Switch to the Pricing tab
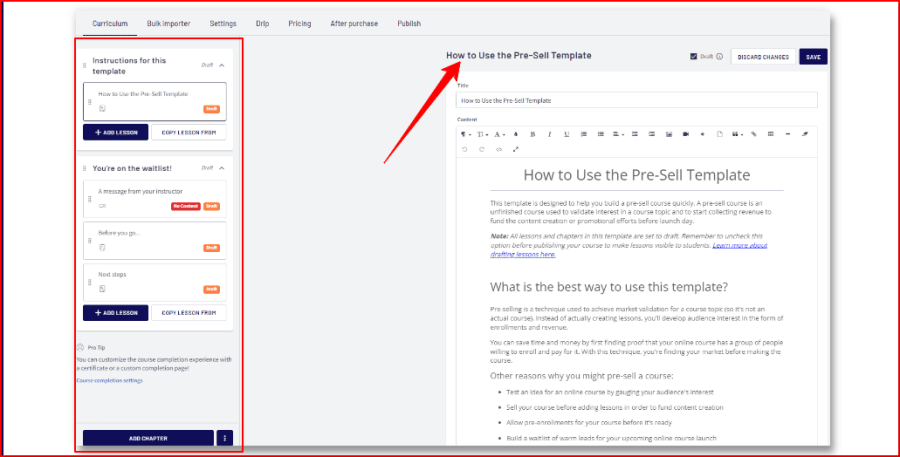The image size is (900, 457). tap(300, 24)
